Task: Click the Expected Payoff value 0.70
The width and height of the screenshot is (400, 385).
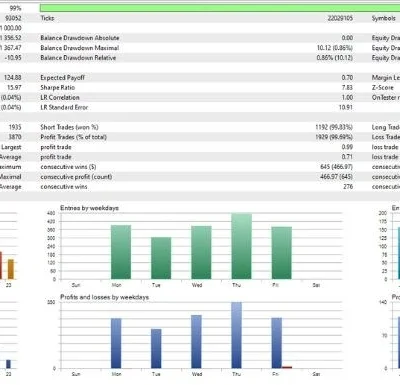Action: (x=347, y=78)
